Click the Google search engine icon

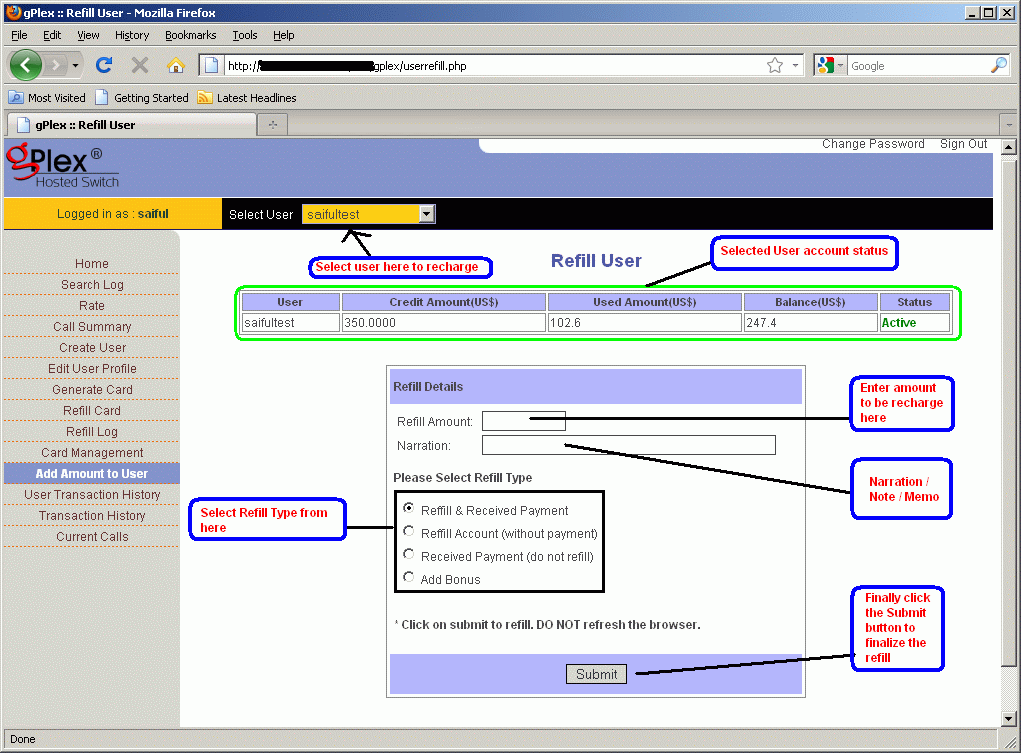[x=826, y=65]
